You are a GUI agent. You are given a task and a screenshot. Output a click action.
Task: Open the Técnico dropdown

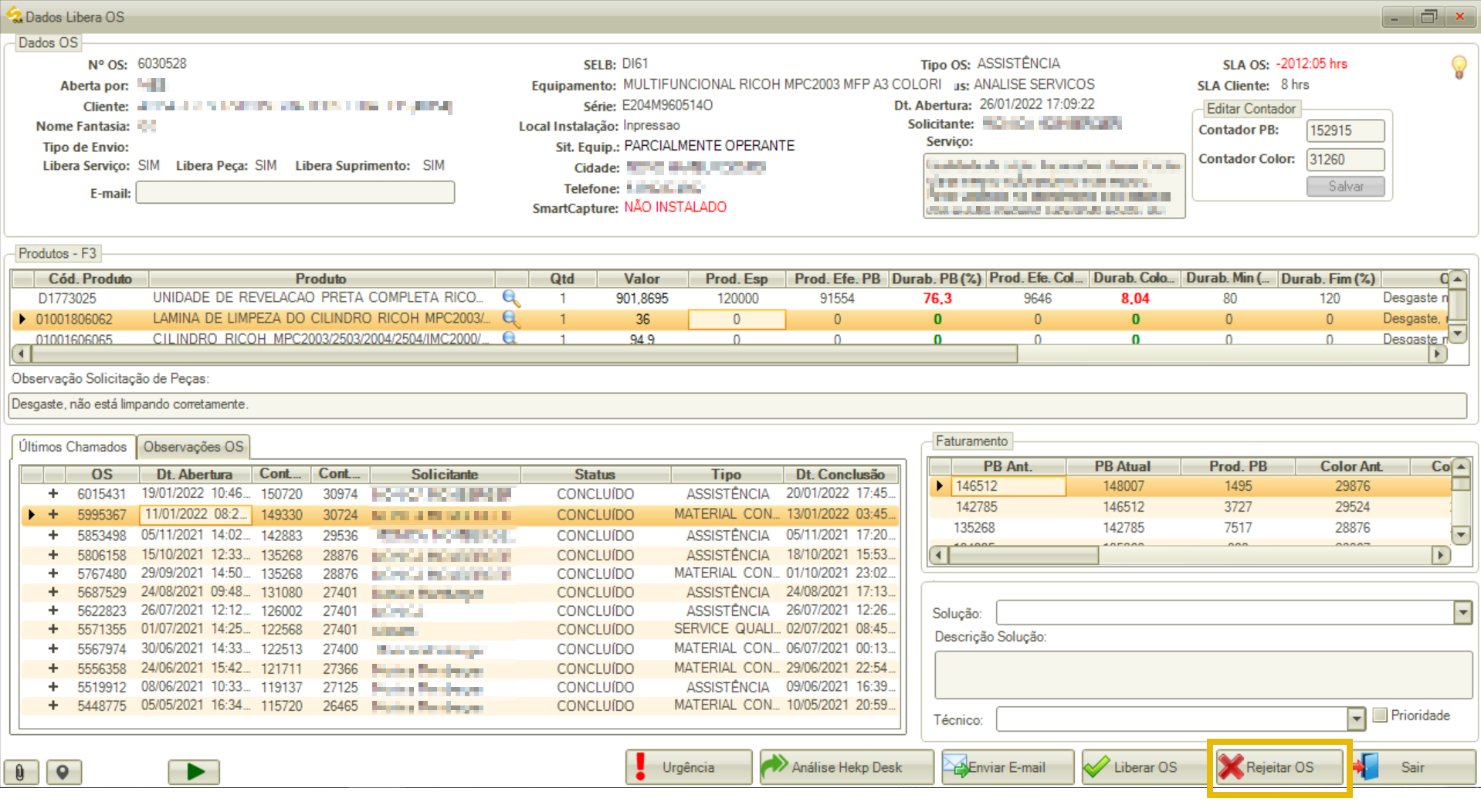(x=1356, y=719)
